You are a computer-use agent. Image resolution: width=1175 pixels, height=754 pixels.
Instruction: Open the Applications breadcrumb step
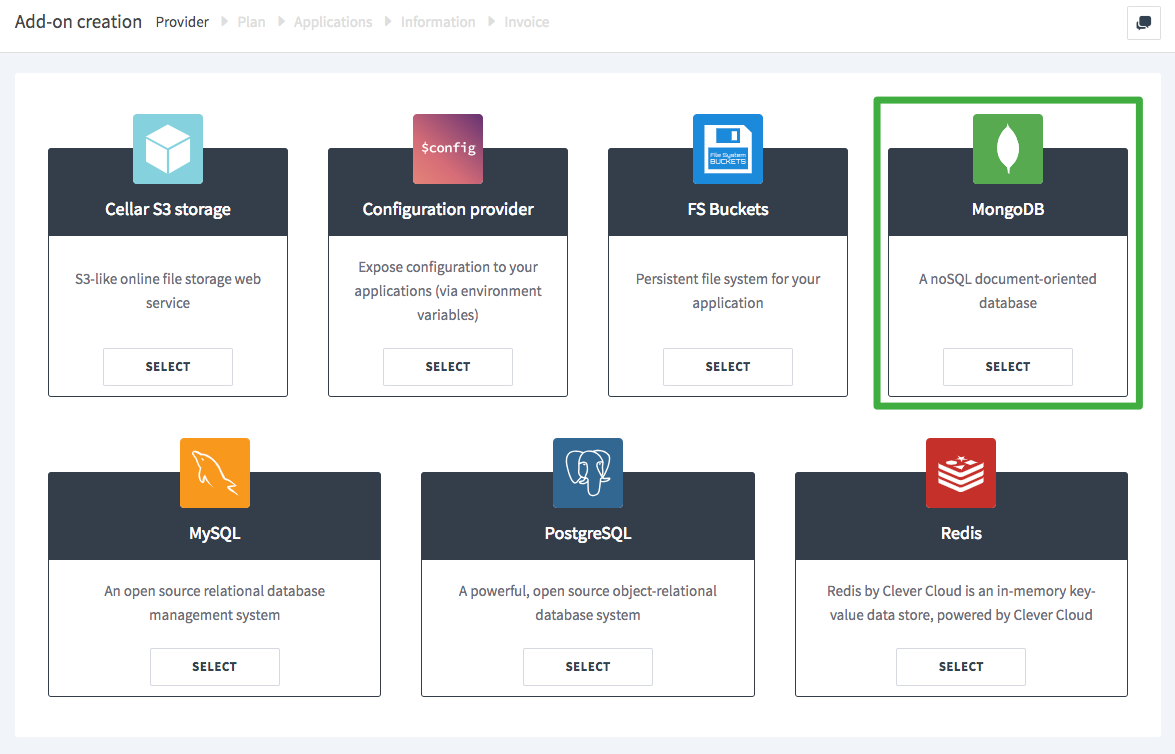(x=333, y=21)
